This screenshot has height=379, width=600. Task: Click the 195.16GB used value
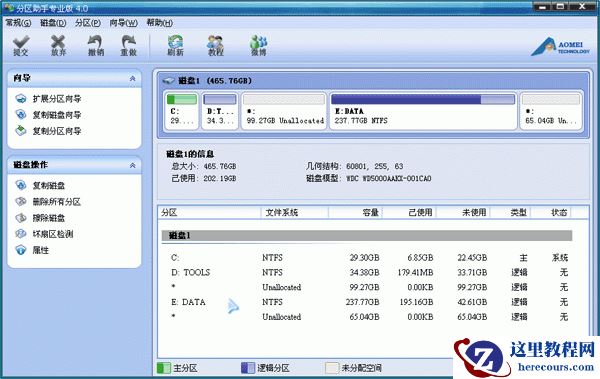coord(416,302)
